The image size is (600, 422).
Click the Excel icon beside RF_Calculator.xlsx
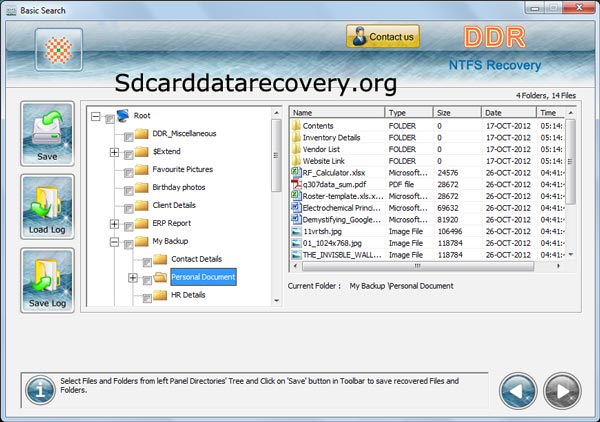point(296,172)
